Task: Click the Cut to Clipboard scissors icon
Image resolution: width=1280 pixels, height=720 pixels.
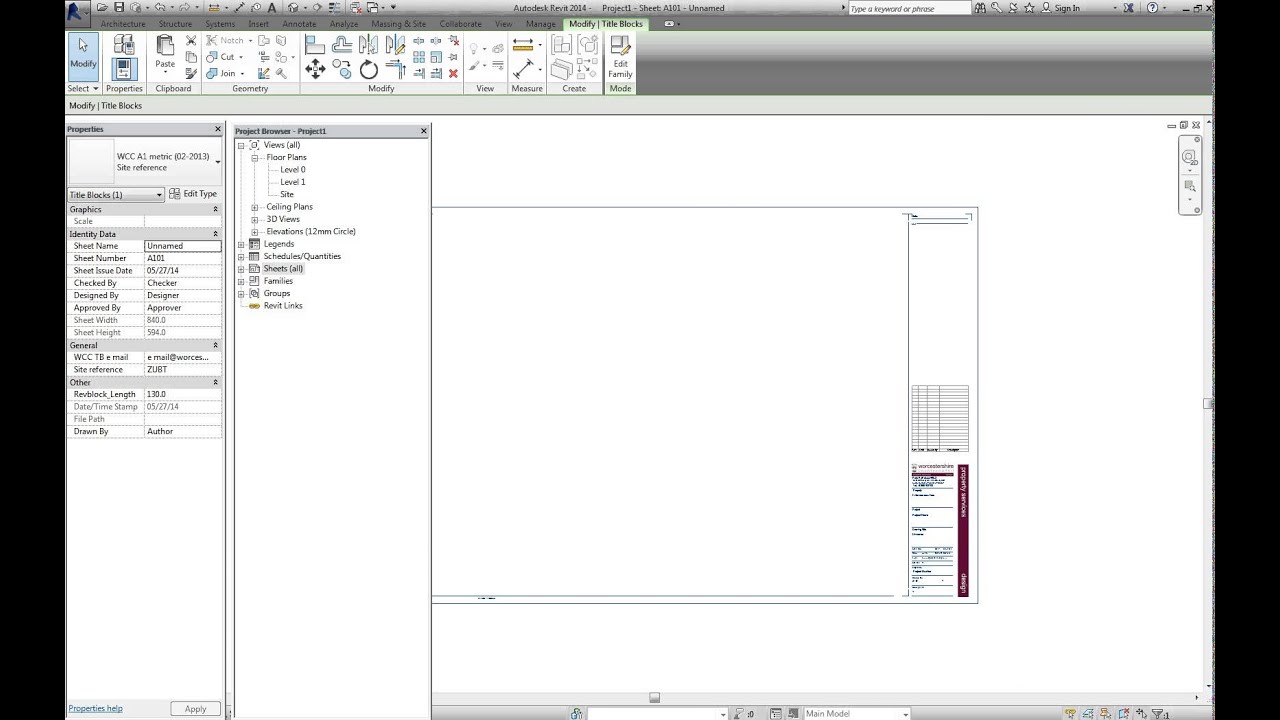Action: [x=191, y=41]
